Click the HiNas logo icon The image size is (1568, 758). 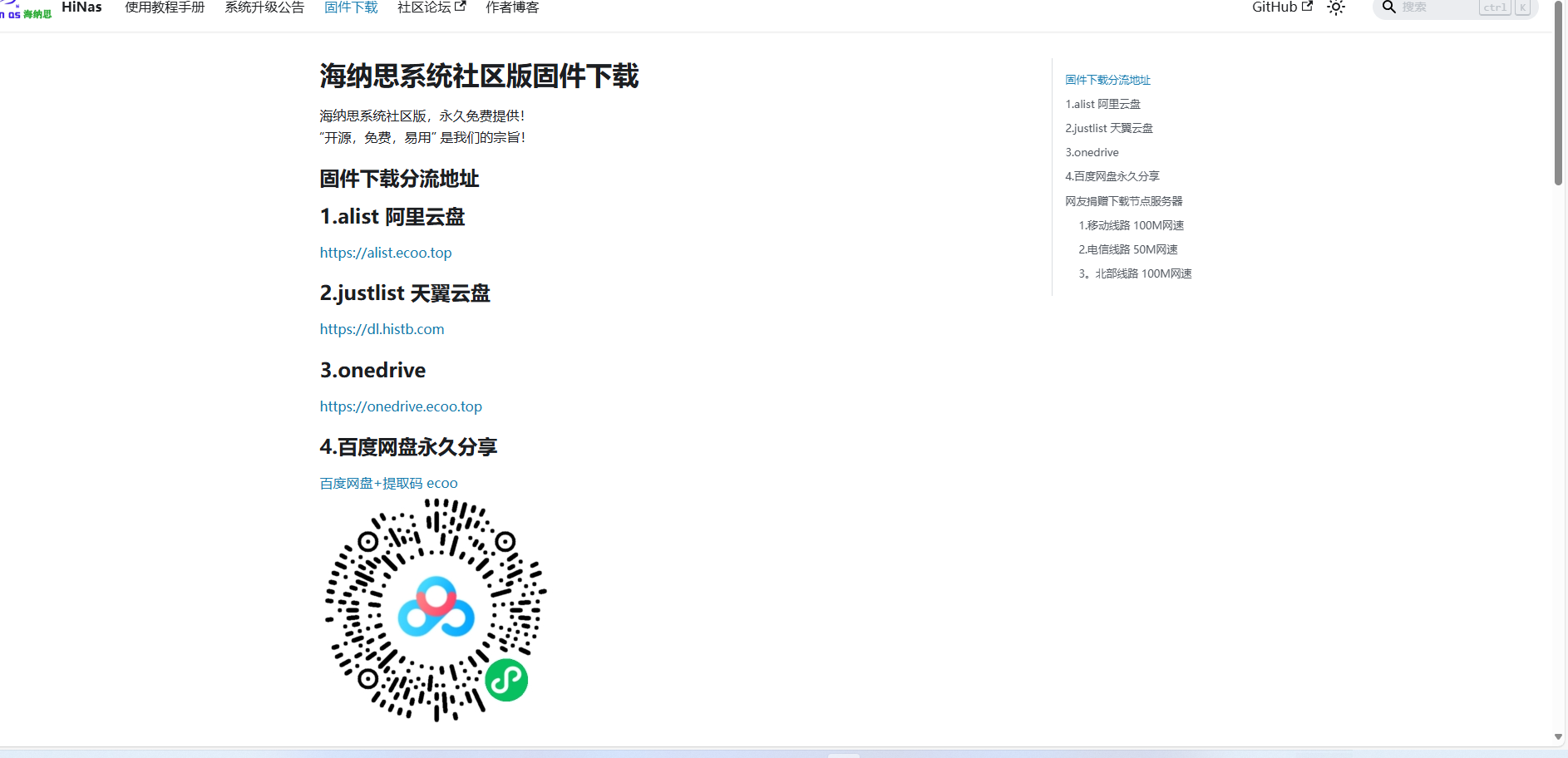click(25, 8)
